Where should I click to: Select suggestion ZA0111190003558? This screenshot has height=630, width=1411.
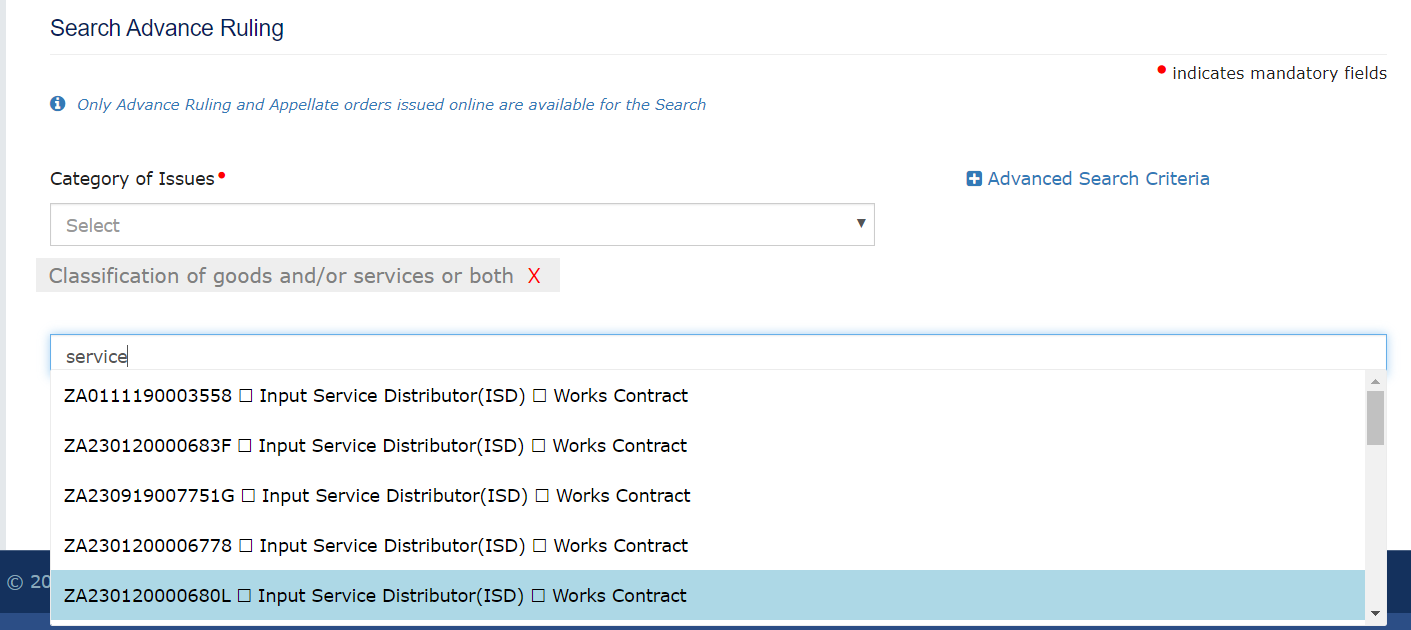(x=708, y=396)
